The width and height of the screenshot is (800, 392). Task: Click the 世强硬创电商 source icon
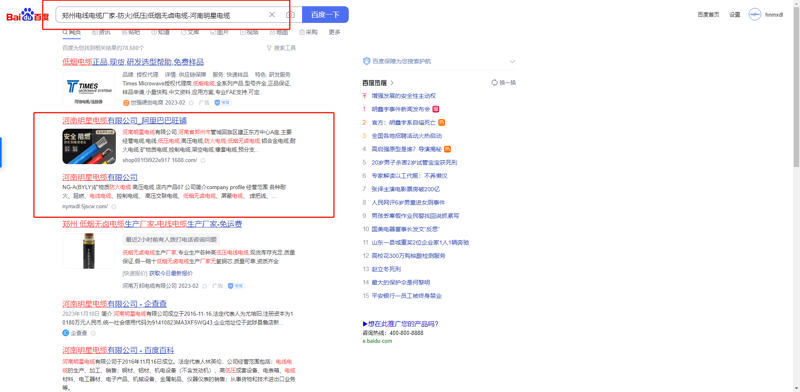[x=126, y=103]
